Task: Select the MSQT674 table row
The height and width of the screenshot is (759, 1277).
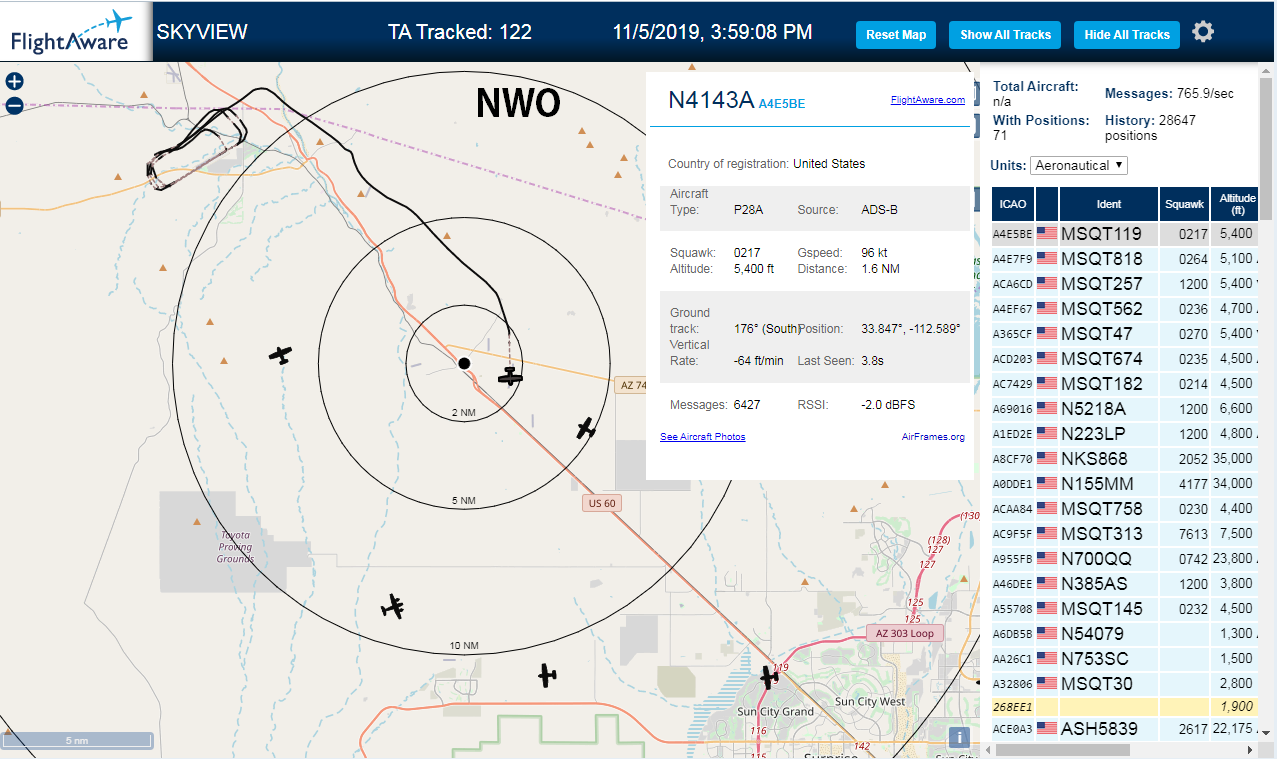Action: coord(1124,359)
